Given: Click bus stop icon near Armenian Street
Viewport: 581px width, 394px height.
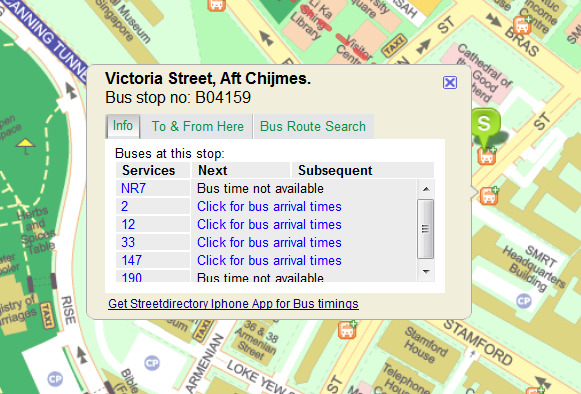Looking at the screenshot, I should tap(348, 330).
